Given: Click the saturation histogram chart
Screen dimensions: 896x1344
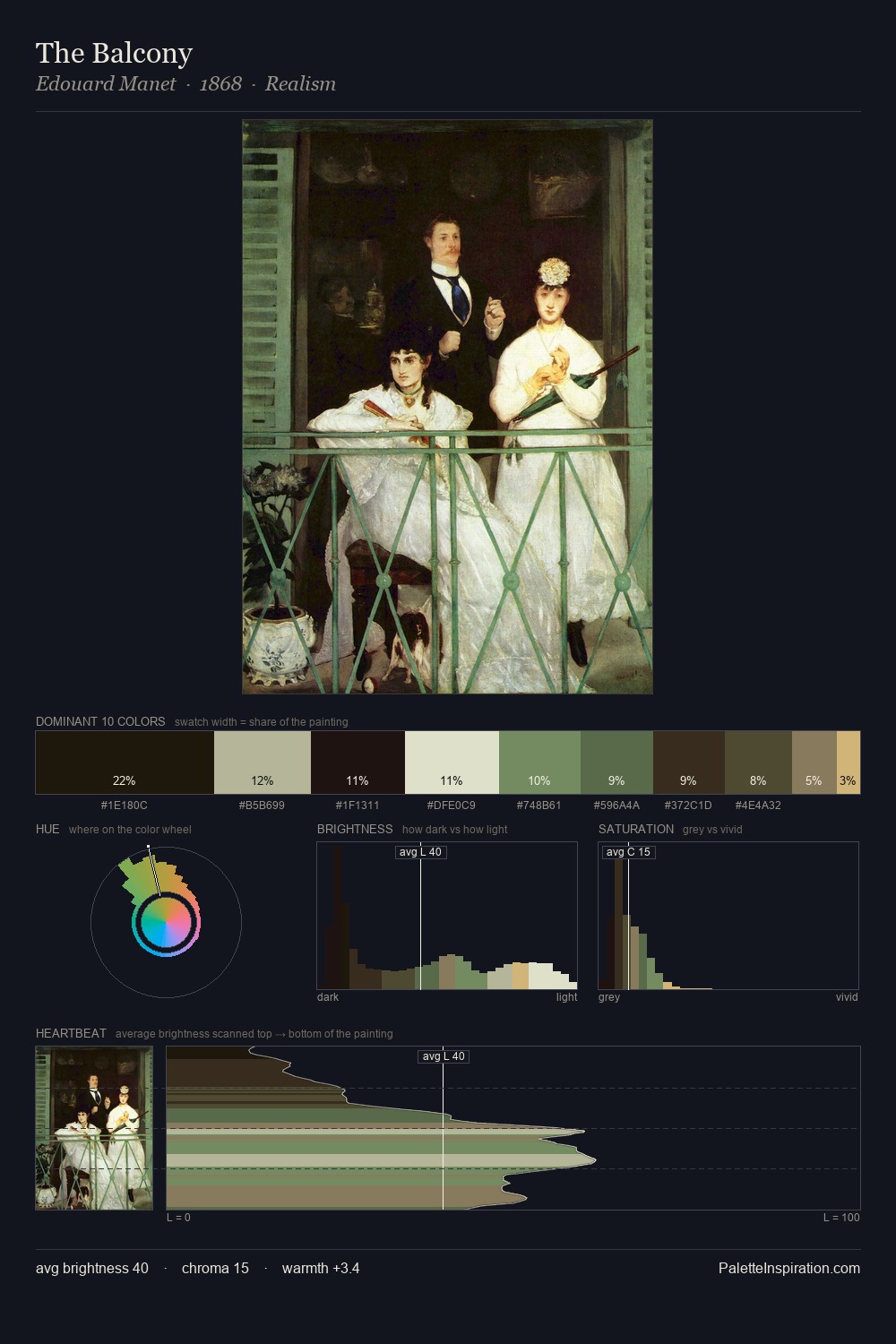Looking at the screenshot, I should click(x=728, y=916).
